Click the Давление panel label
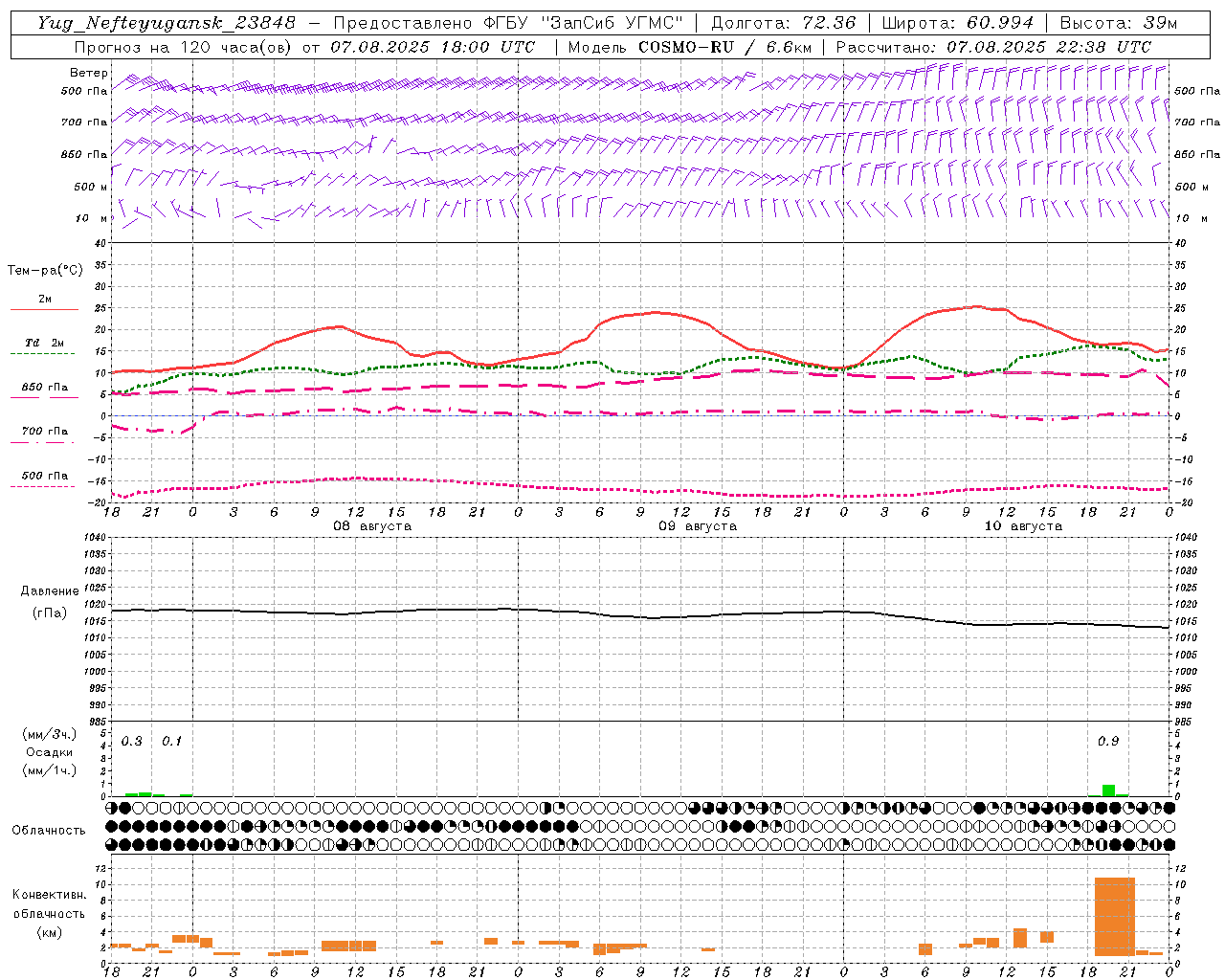Screen dimensions: 1225x980 [50, 591]
